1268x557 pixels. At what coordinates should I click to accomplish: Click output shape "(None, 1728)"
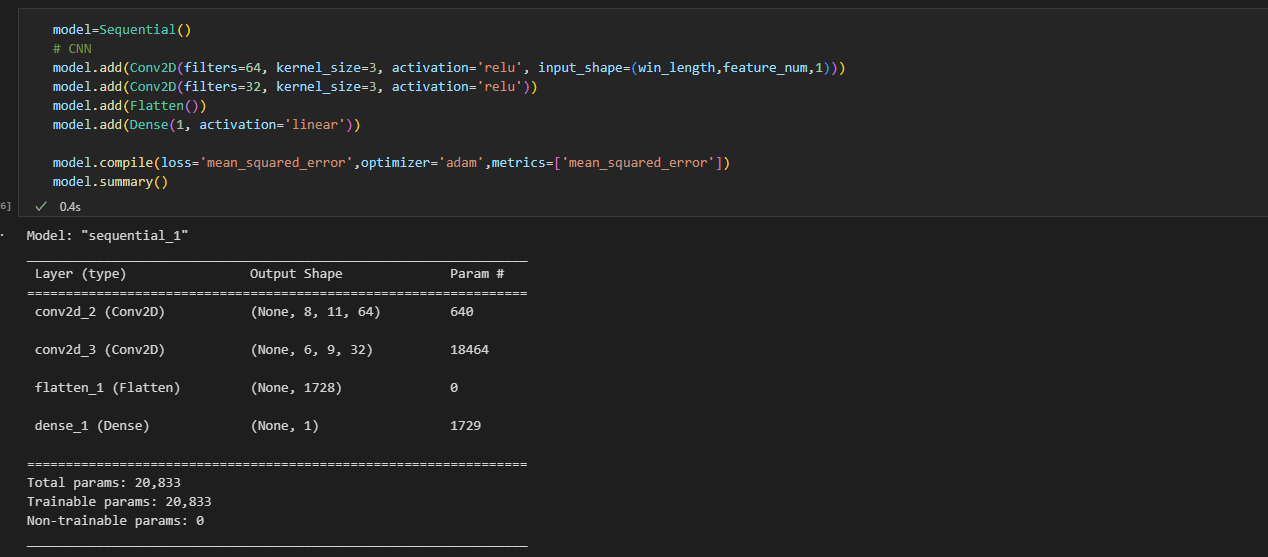pyautogui.click(x=296, y=388)
